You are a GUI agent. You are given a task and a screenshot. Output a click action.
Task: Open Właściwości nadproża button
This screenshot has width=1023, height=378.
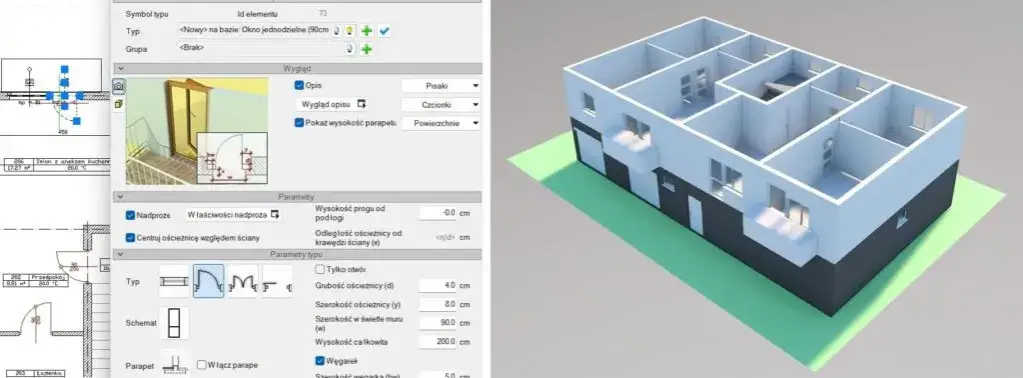(x=233, y=214)
